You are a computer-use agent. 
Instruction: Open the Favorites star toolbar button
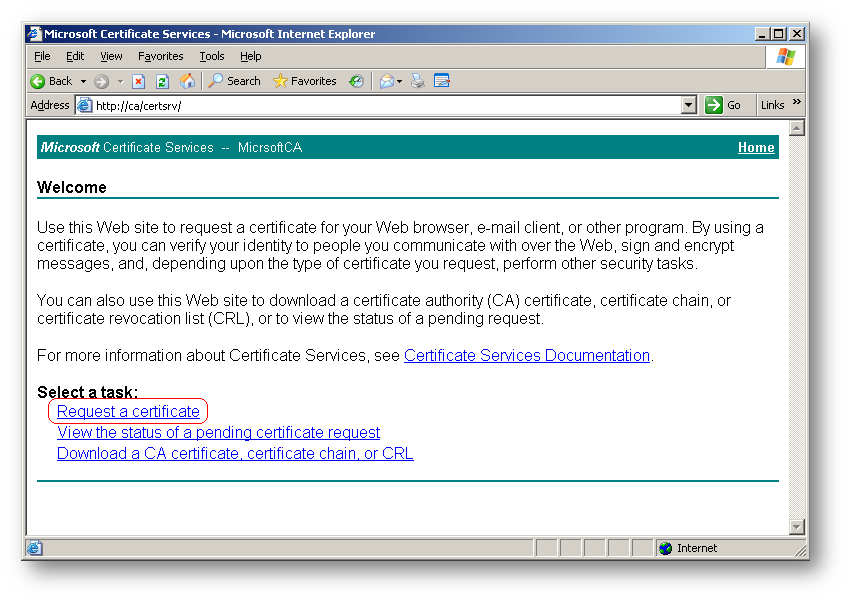tap(305, 81)
